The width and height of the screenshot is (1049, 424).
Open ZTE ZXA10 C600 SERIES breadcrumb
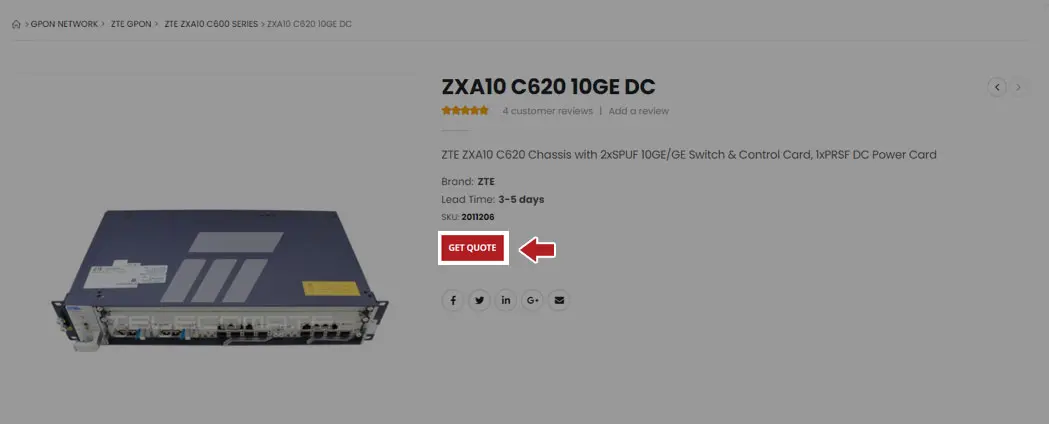[x=211, y=24]
